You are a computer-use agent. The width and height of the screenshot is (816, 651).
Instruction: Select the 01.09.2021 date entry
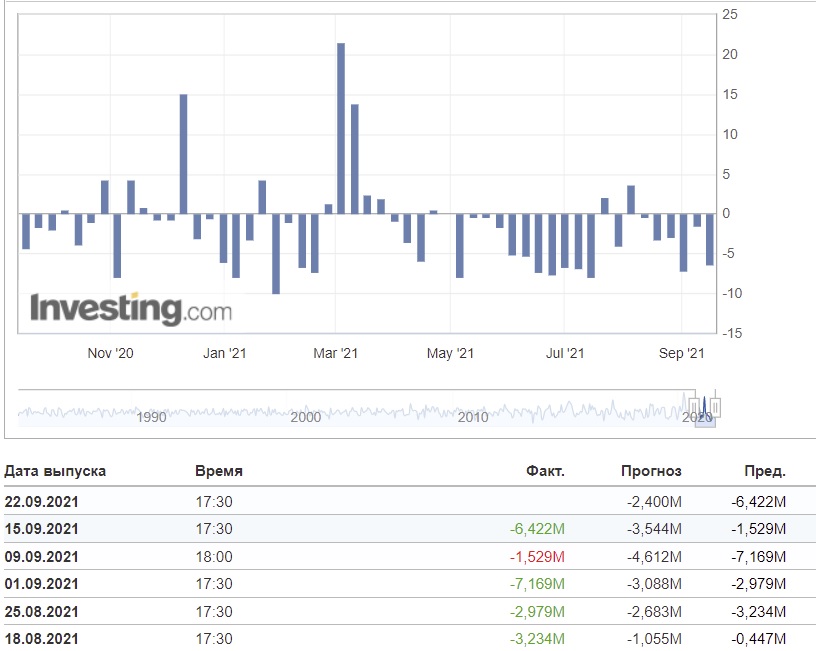pos(42,584)
